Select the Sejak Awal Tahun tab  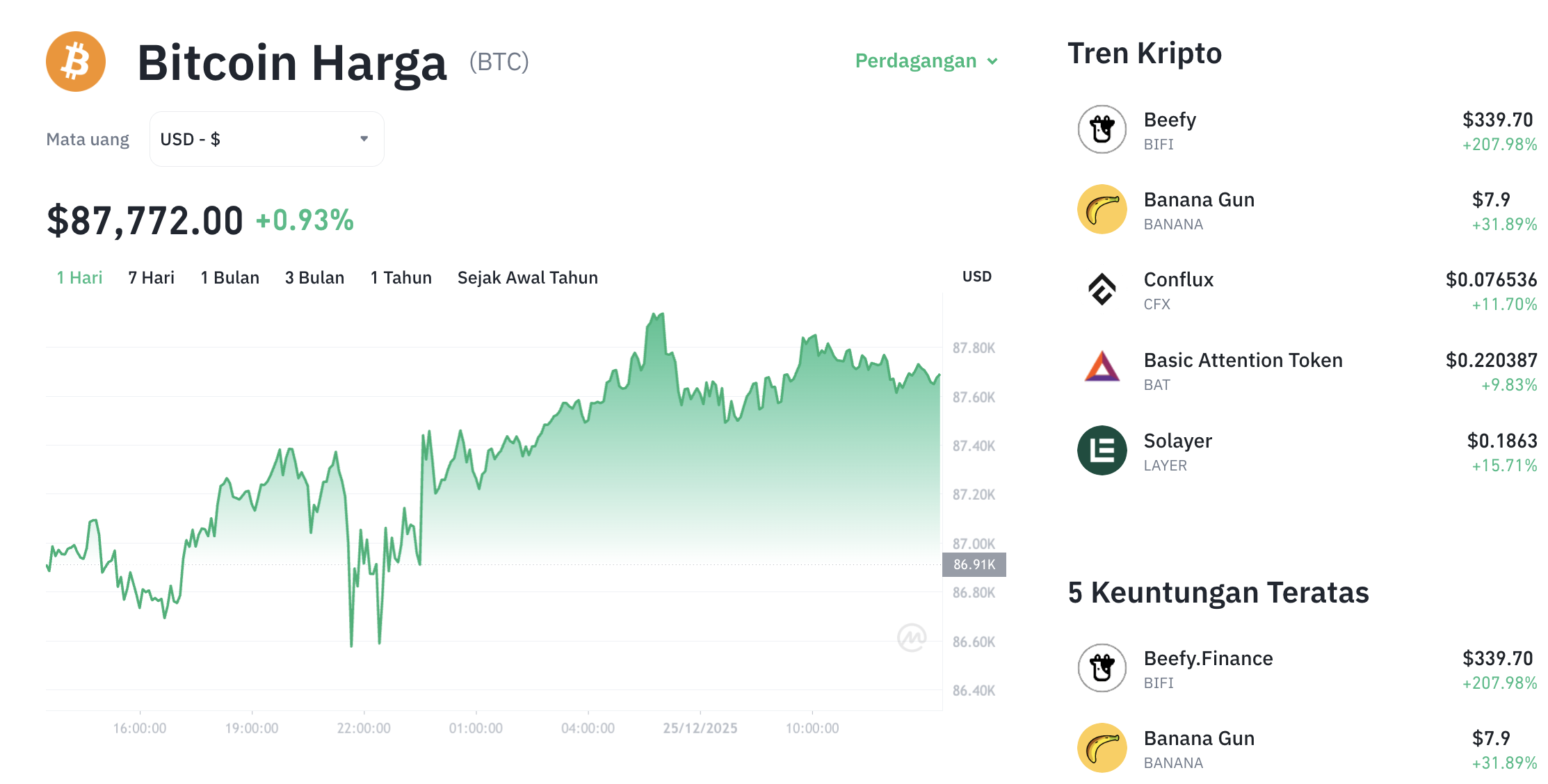pos(527,277)
